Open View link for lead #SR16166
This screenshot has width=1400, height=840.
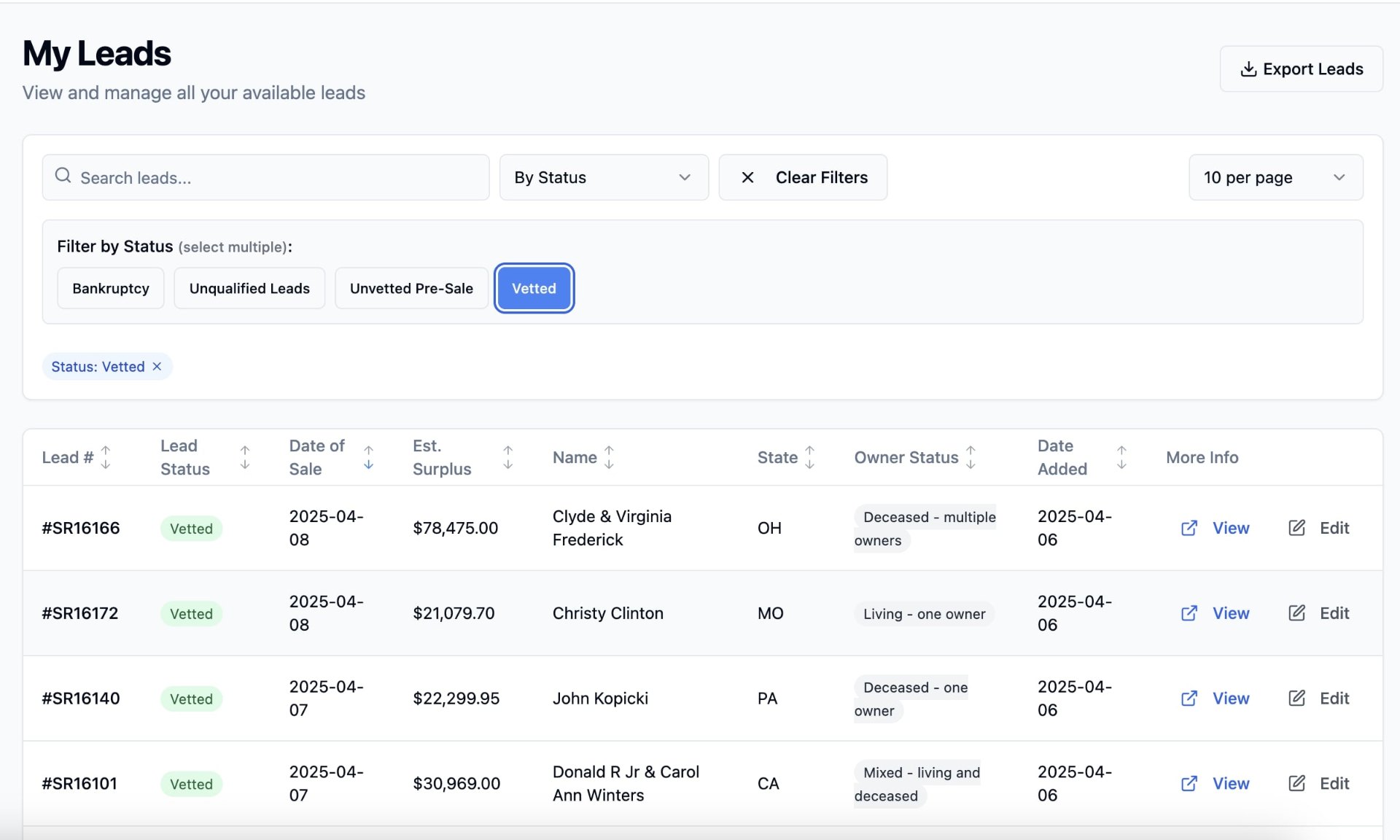click(1230, 528)
